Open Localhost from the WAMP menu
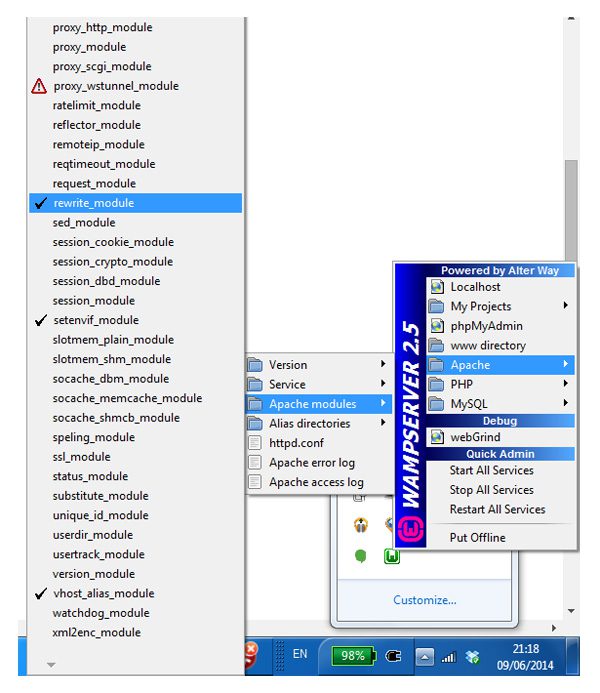Image resolution: width=600 pixels, height=693 pixels. pos(501,287)
